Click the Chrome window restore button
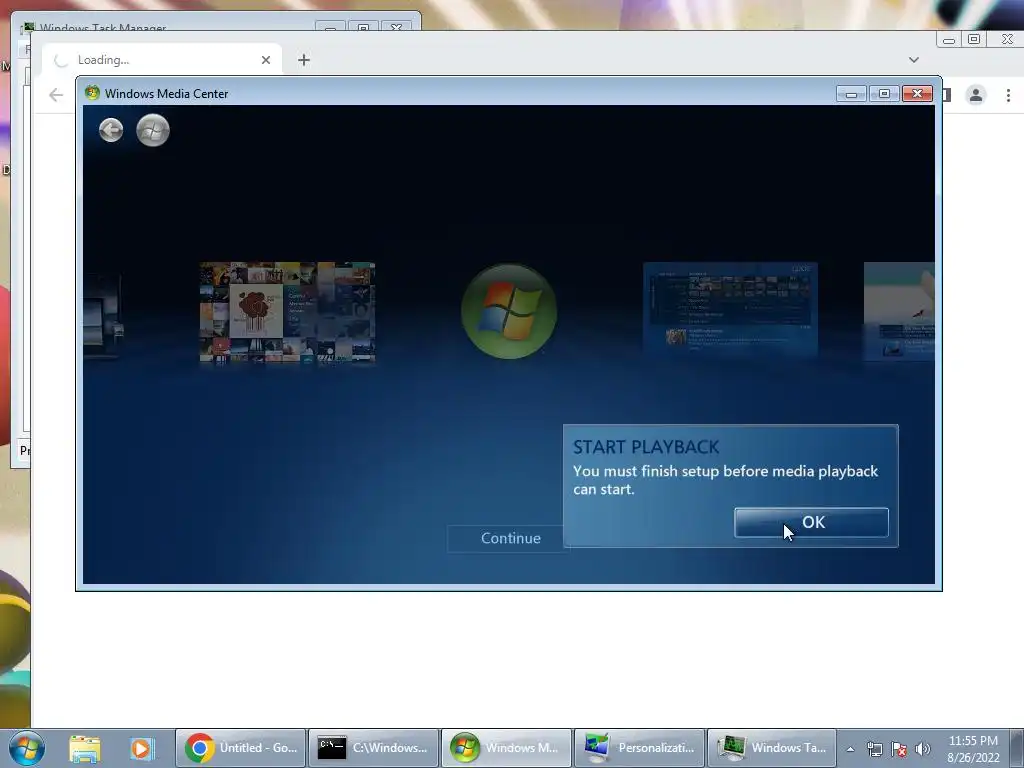The width and height of the screenshot is (1024, 768). (x=974, y=39)
